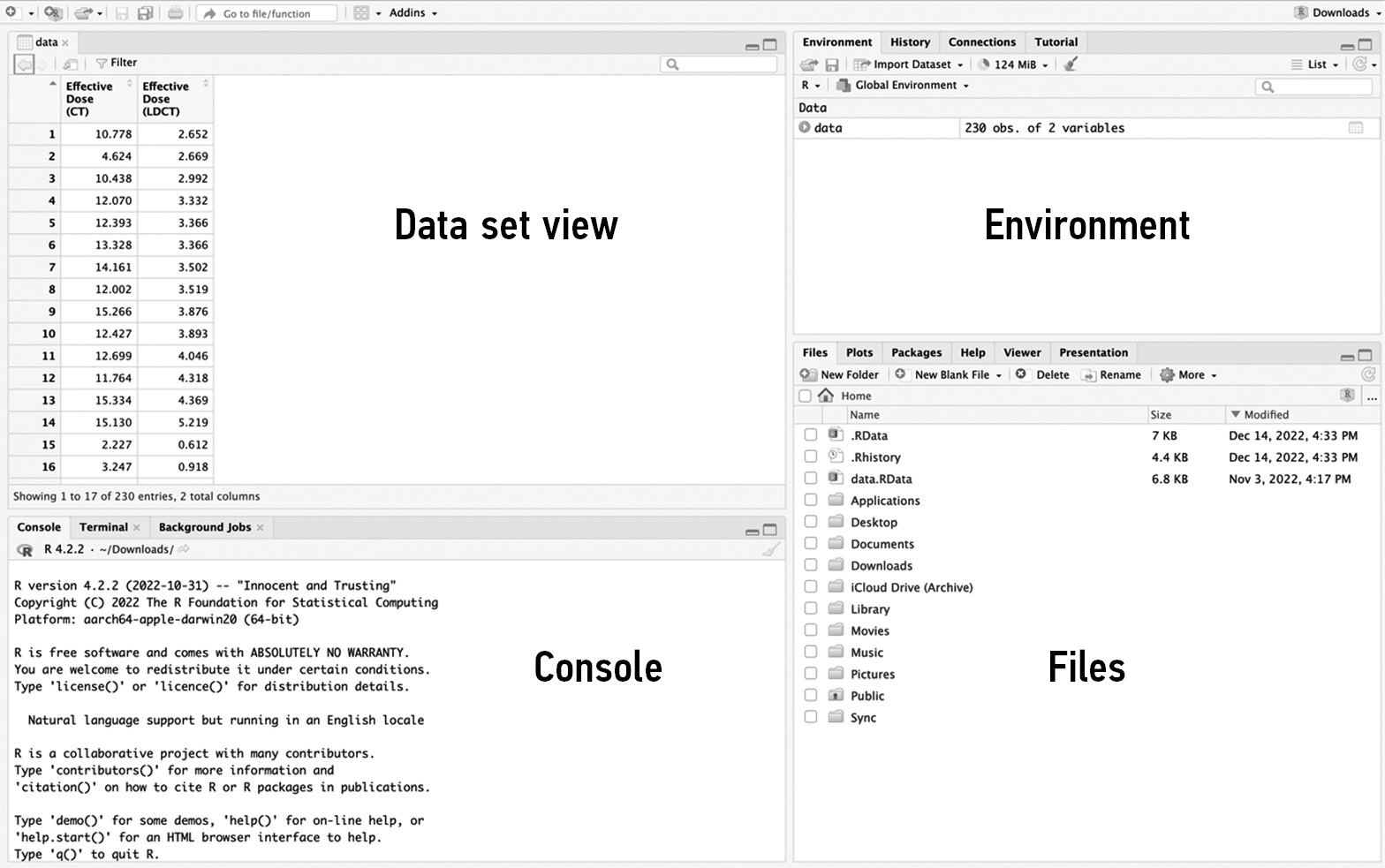Show data in new window icon
This screenshot has height=868, width=1385.
click(x=70, y=64)
